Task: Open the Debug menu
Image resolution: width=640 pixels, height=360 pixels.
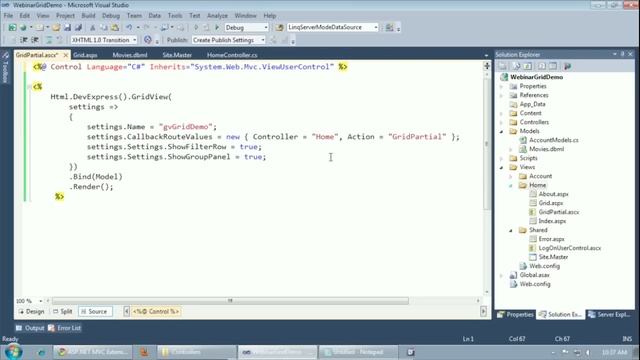Action: 111,16
